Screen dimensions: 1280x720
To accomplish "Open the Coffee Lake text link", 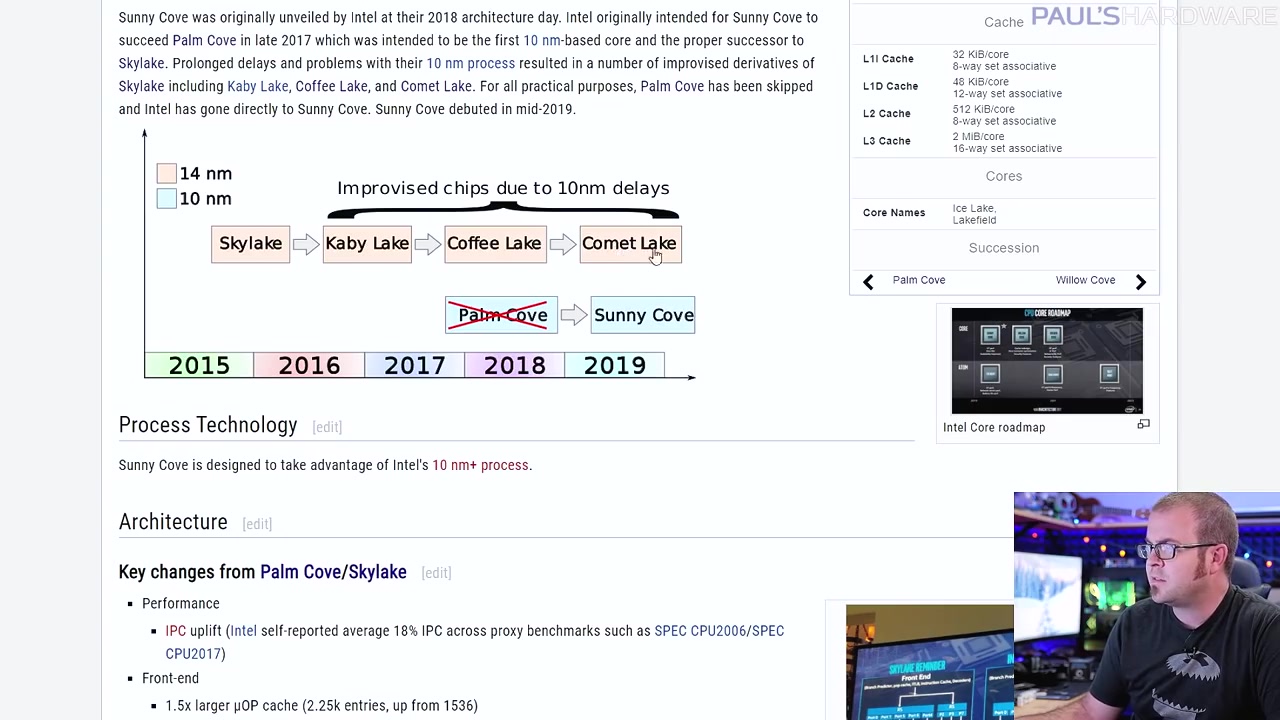I will click(x=331, y=86).
